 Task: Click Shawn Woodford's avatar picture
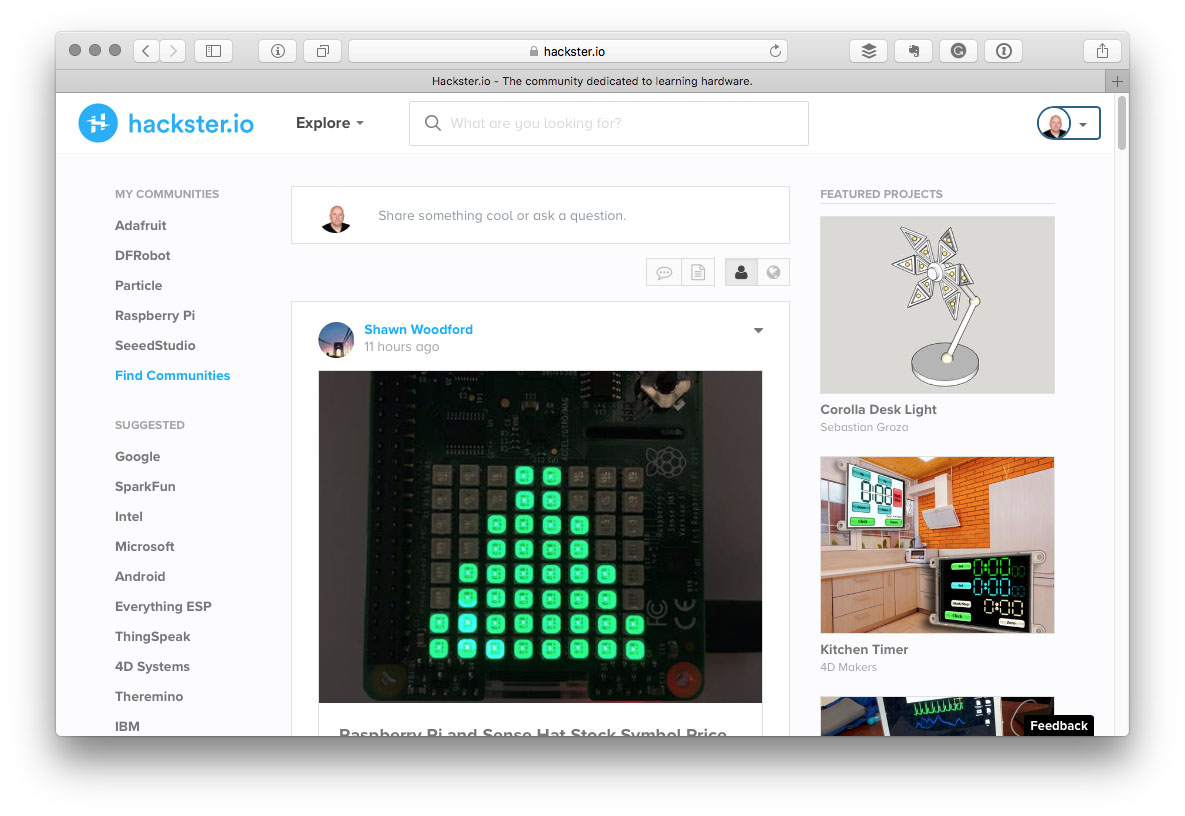(336, 339)
